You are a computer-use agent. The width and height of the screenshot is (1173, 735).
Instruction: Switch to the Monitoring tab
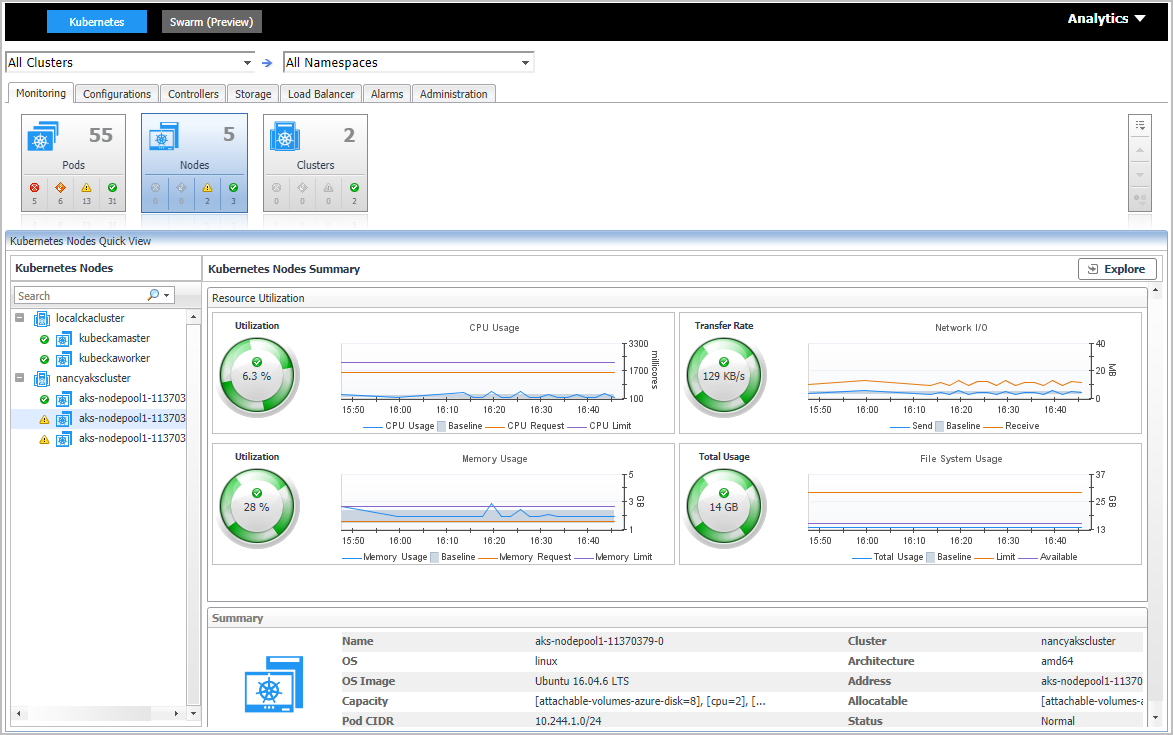(x=41, y=93)
